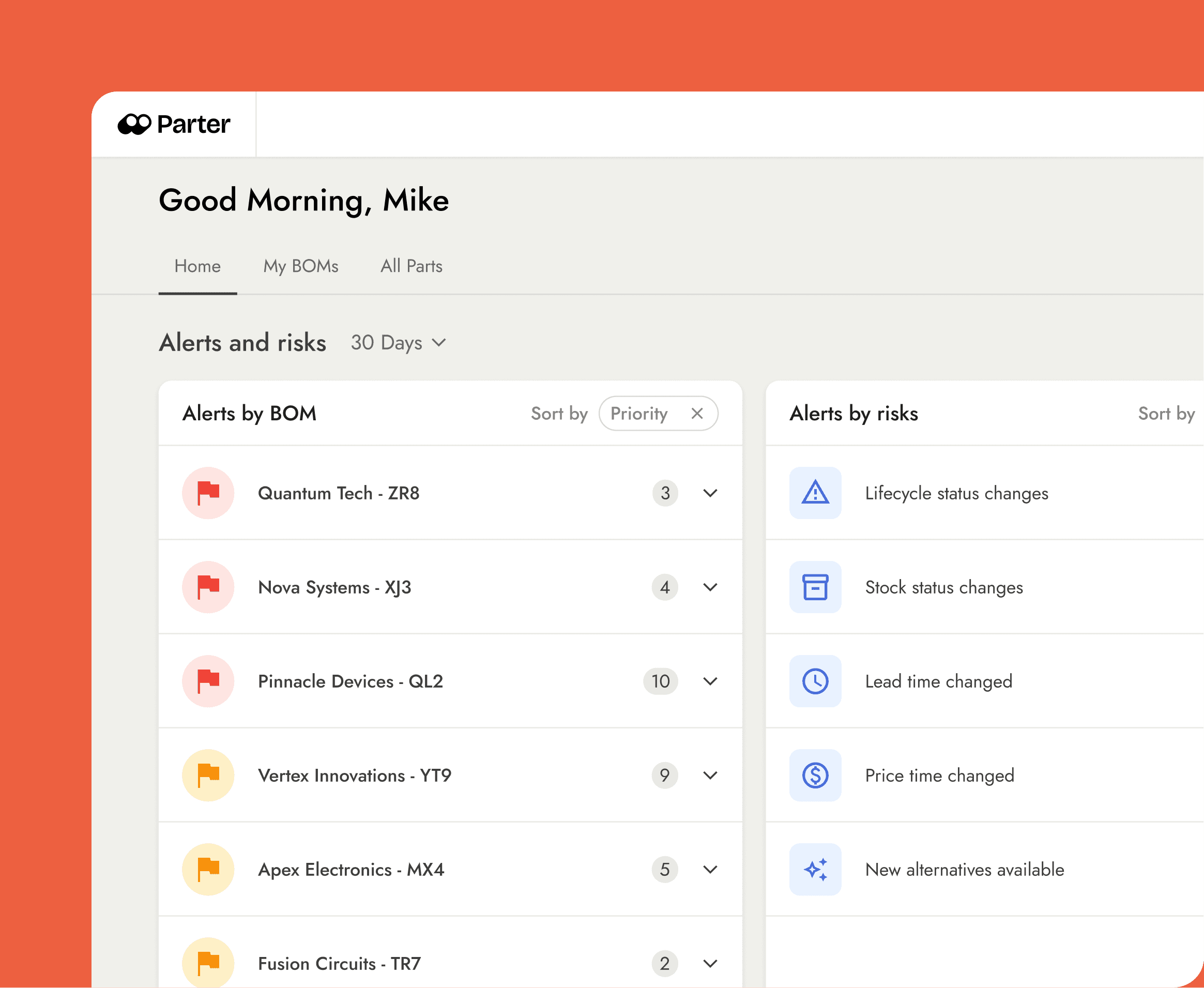This screenshot has width=1204, height=988.
Task: Click the alert count badge showing 10
Action: click(660, 681)
